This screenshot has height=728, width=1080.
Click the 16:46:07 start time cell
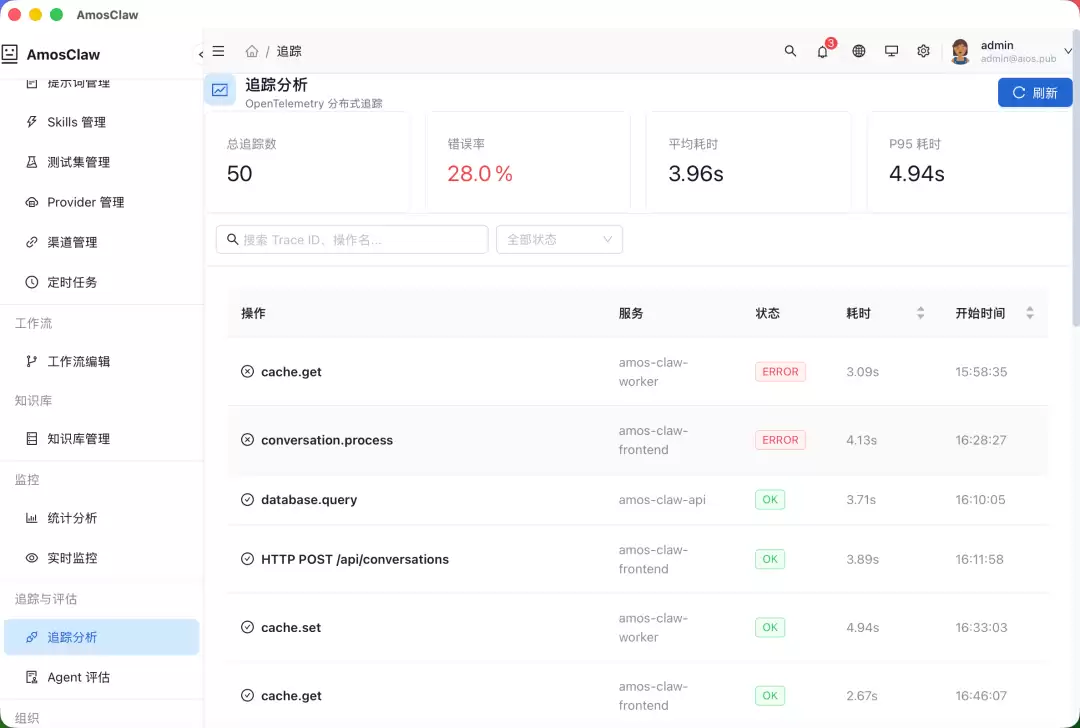981,696
